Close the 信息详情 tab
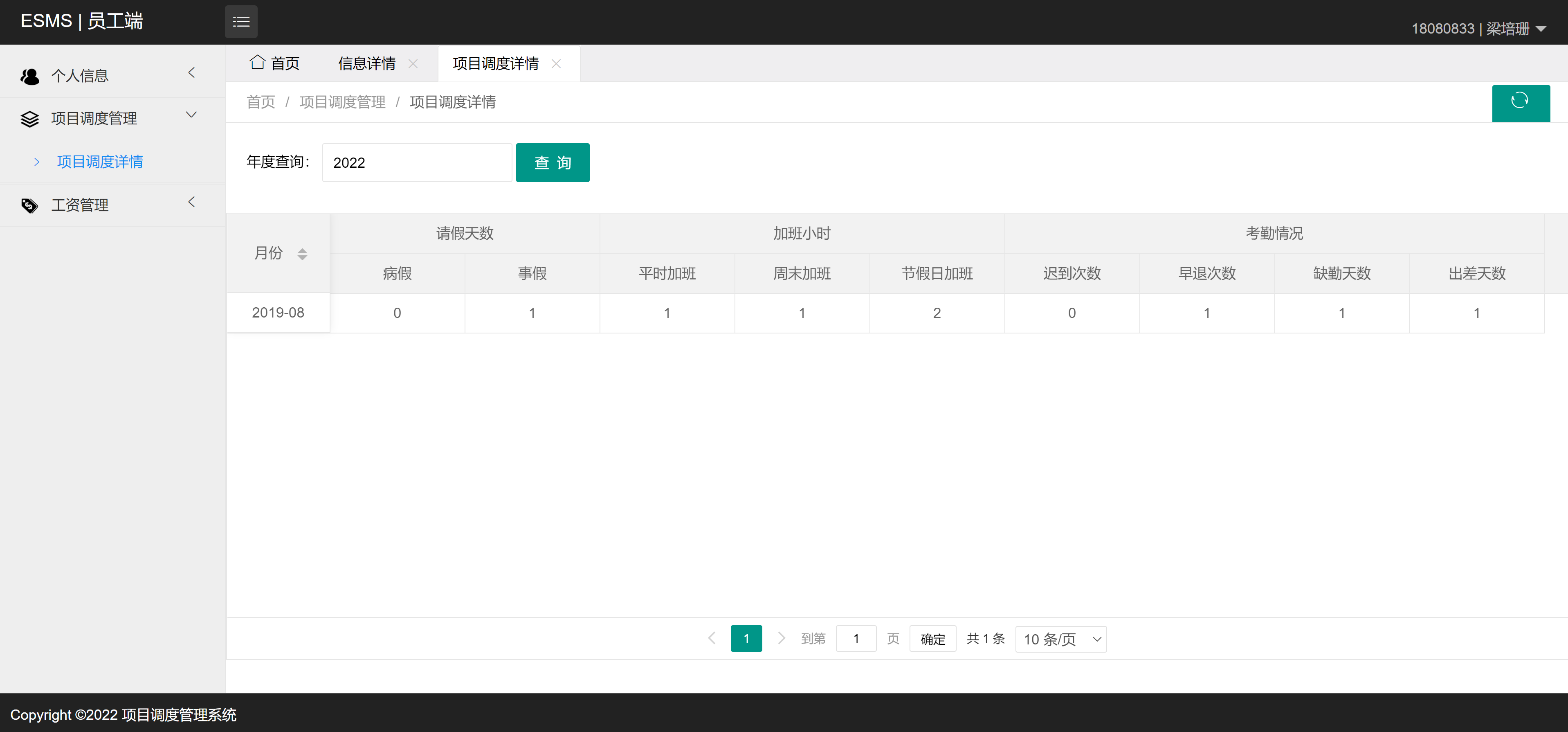This screenshot has height=732, width=1568. click(x=413, y=63)
